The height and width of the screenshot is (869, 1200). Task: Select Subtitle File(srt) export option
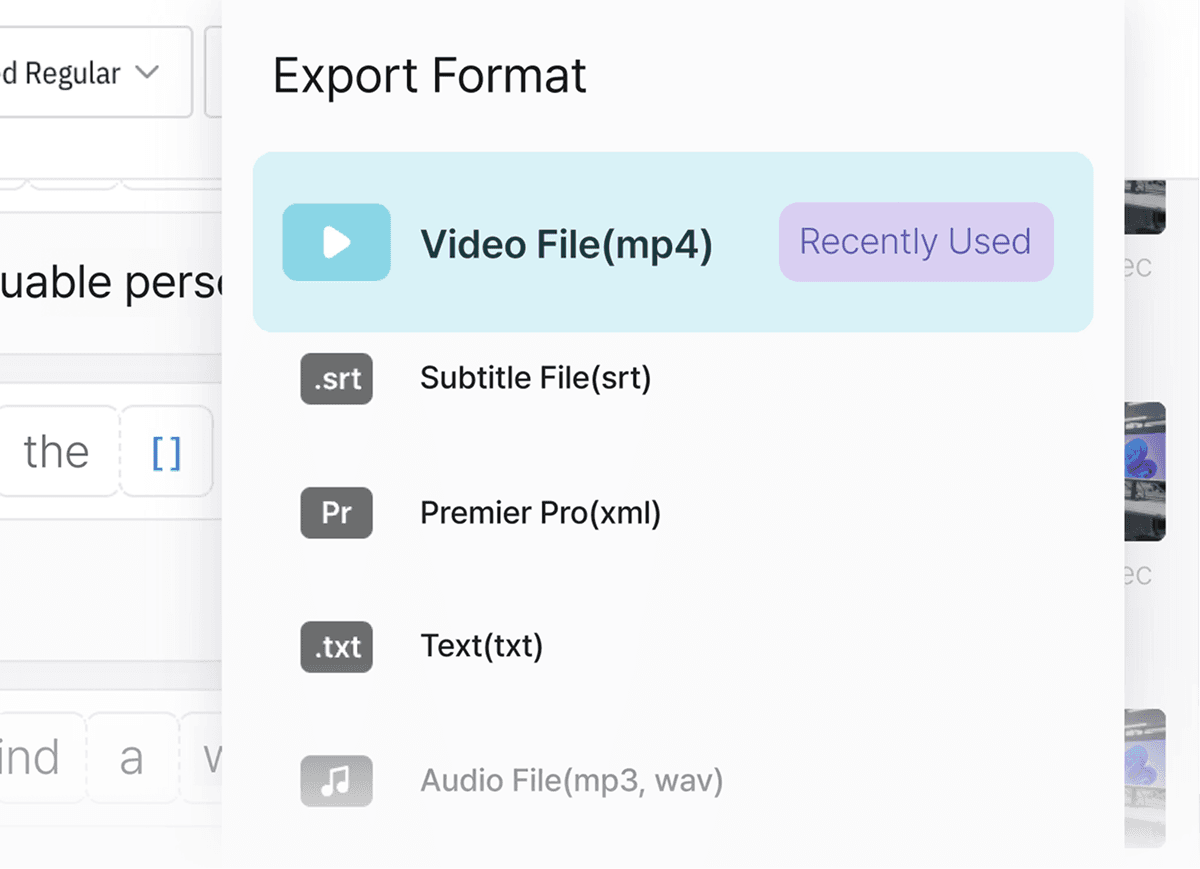(535, 378)
